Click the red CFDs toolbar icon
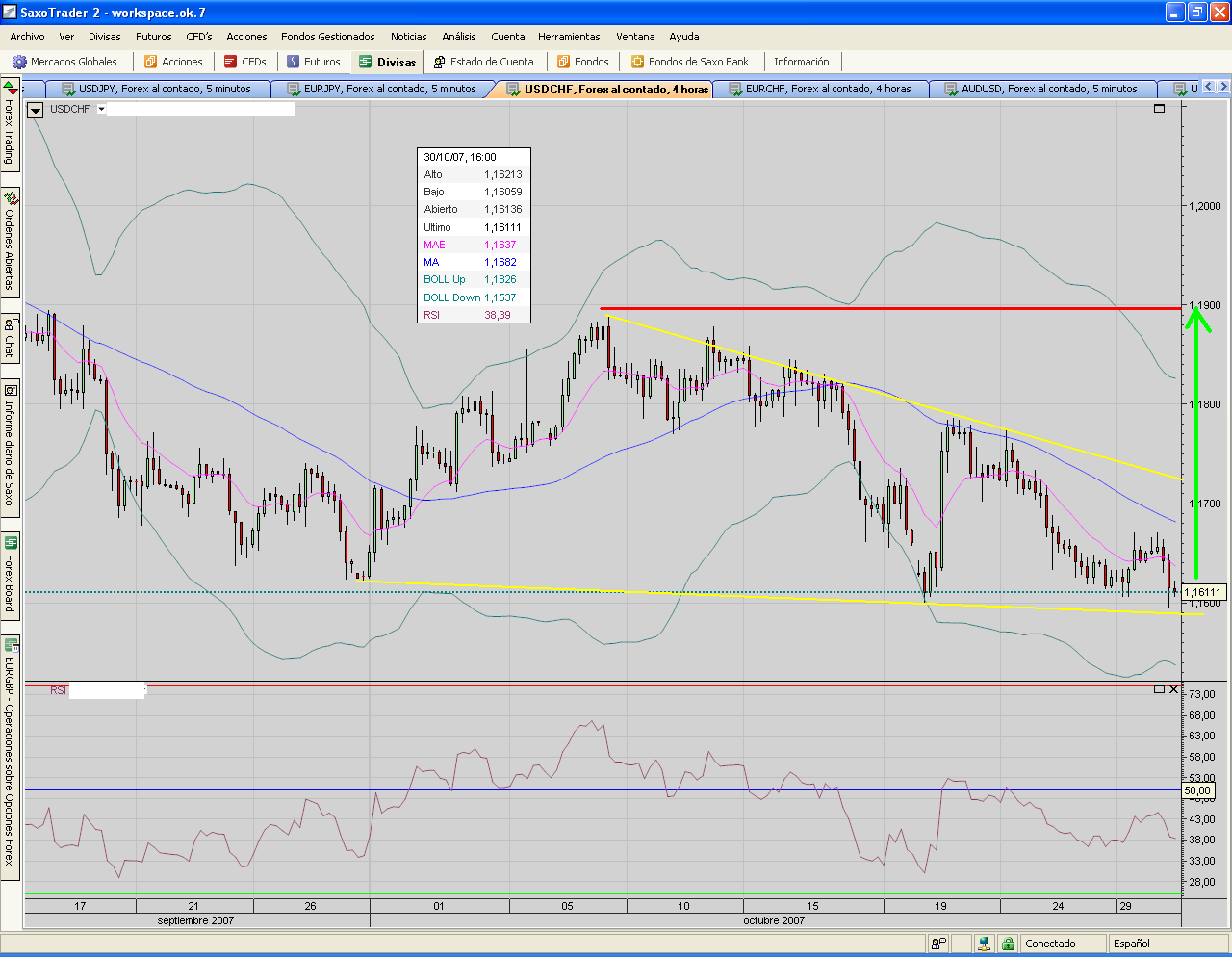This screenshot has width=1232, height=957. (x=230, y=62)
